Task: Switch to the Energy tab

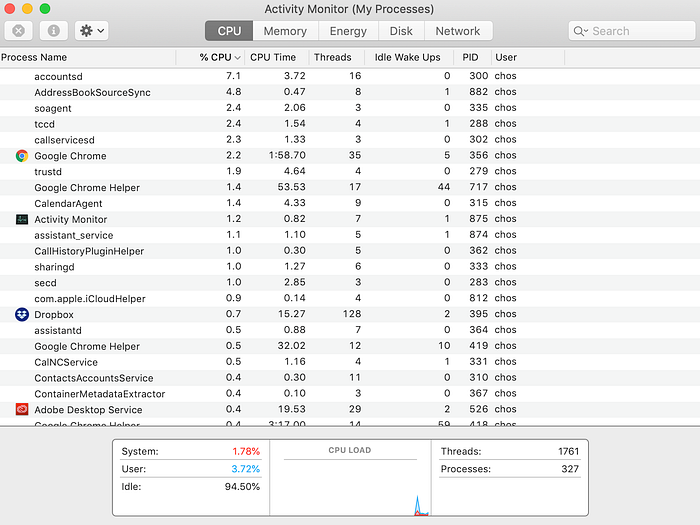Action: tap(348, 31)
